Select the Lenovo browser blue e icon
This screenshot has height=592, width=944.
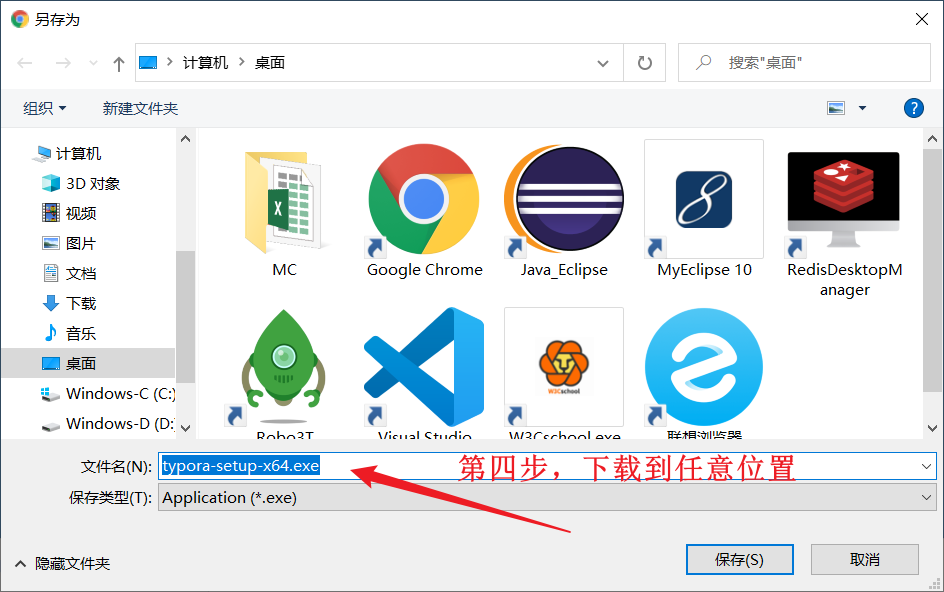704,366
